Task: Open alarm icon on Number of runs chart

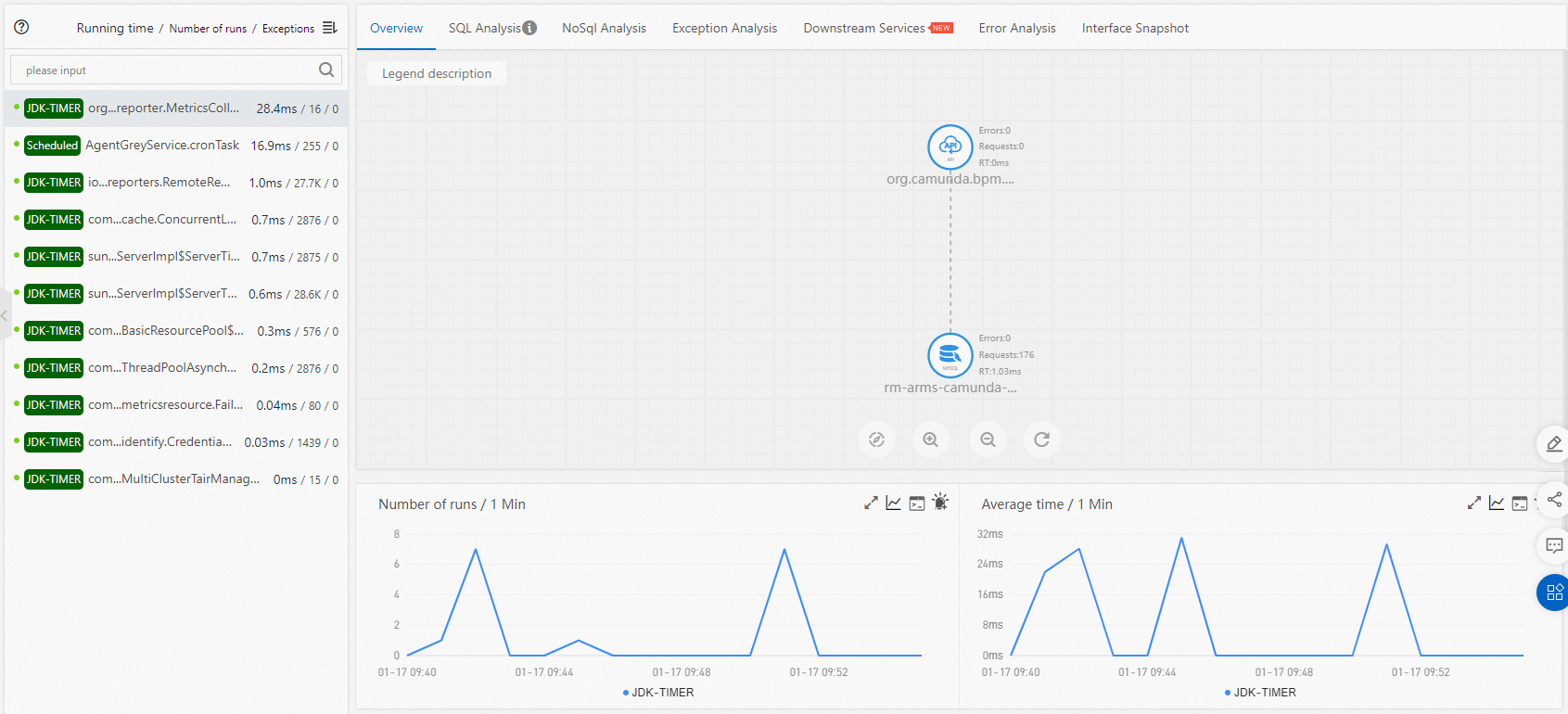Action: coord(940,503)
